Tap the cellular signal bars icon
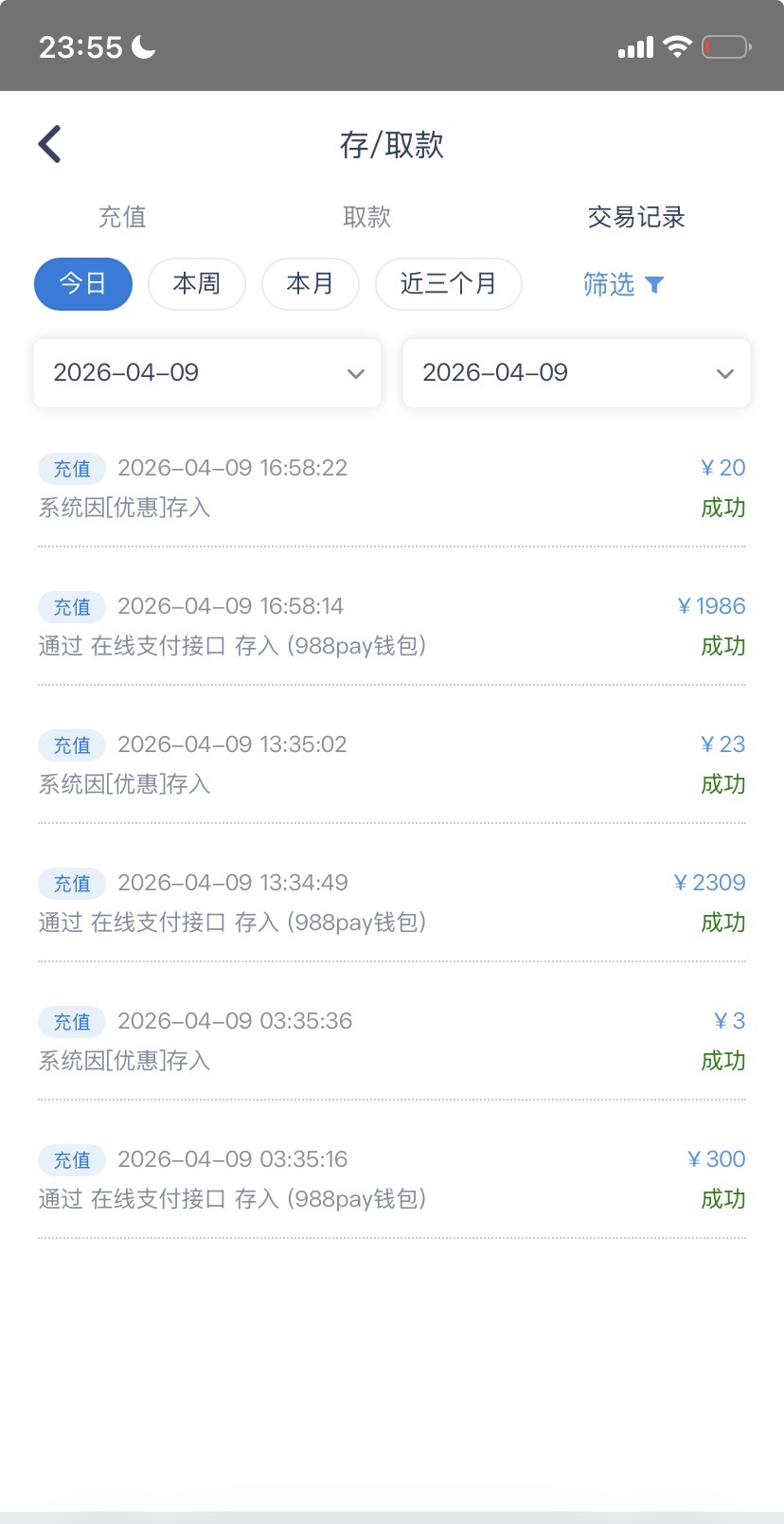Image resolution: width=784 pixels, height=1524 pixels. tap(635, 47)
